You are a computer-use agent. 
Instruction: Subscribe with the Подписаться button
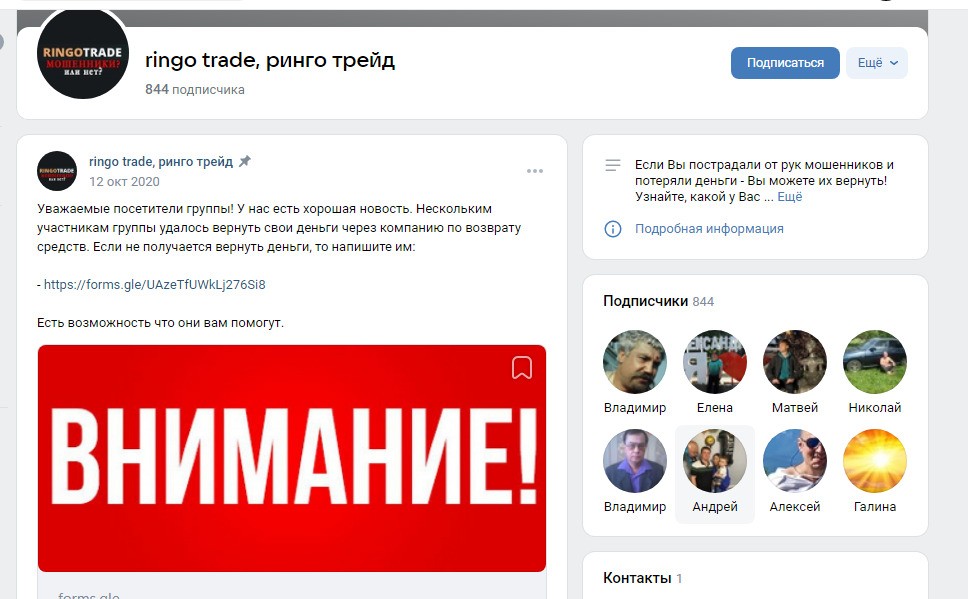coord(785,63)
